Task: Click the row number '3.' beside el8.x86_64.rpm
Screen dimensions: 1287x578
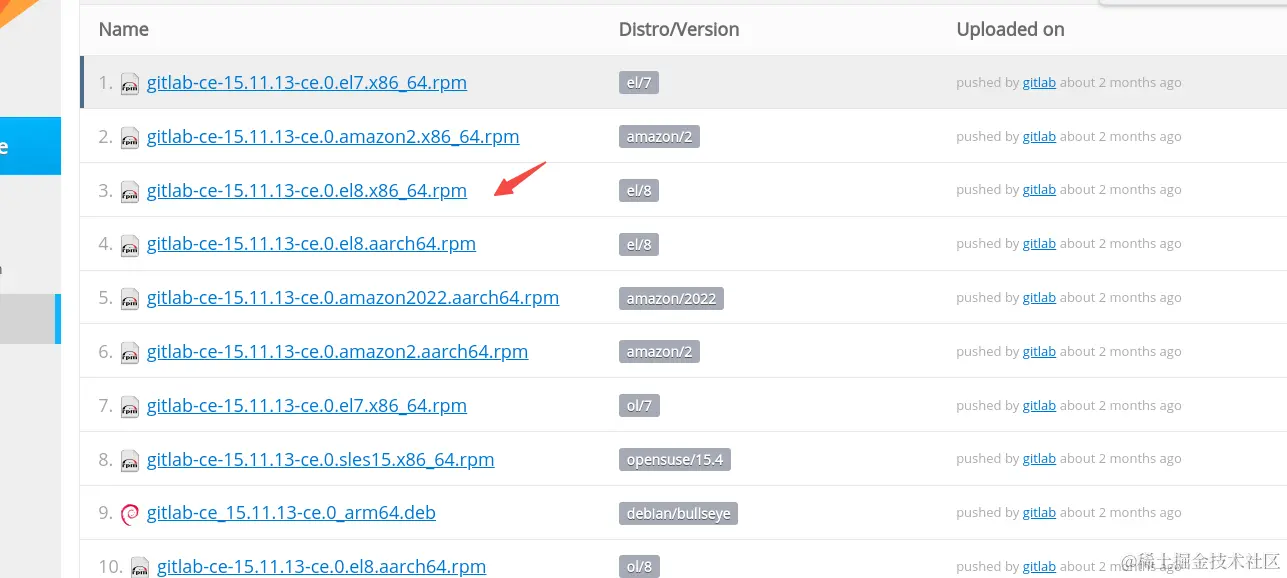Action: click(106, 190)
